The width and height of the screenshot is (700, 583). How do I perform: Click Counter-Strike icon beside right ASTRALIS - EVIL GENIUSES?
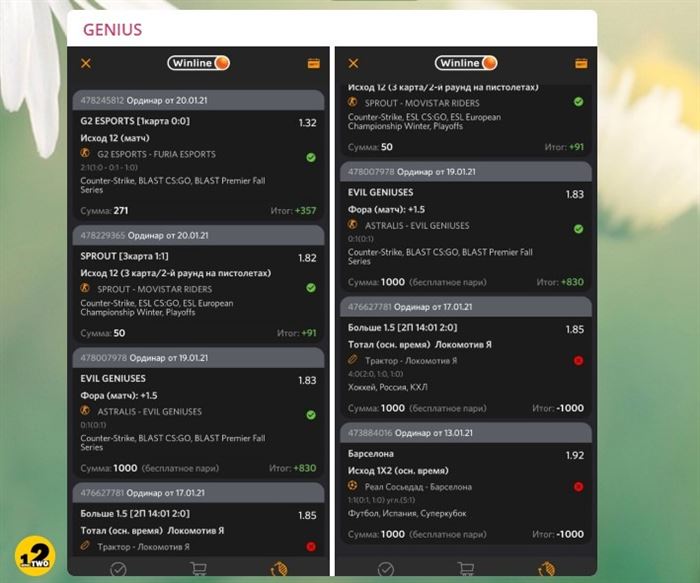point(353,225)
